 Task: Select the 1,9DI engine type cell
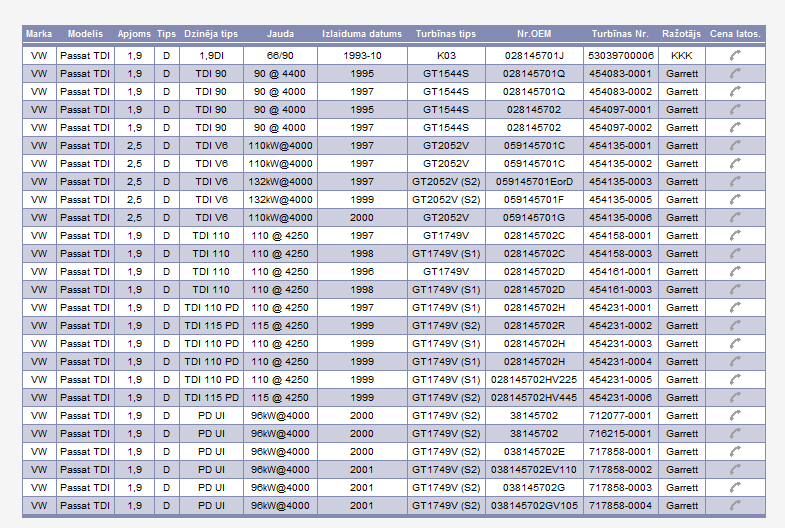tap(211, 56)
